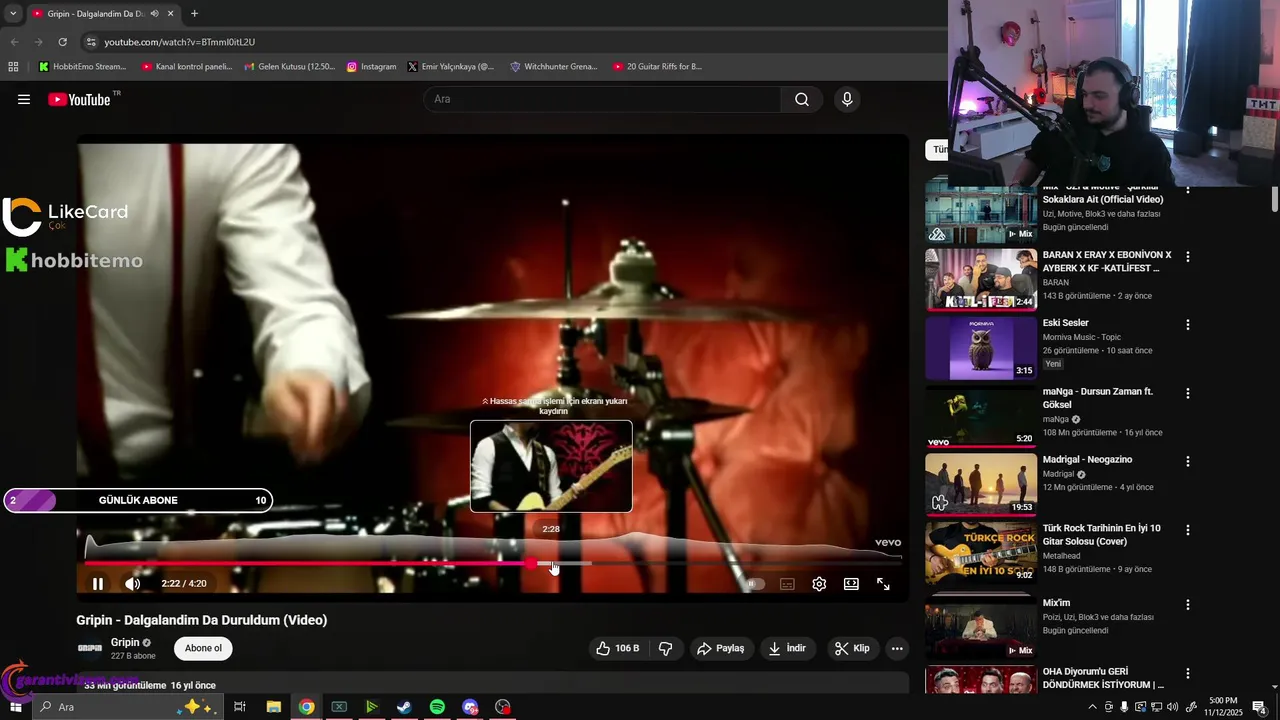1280x720 pixels.
Task: Click the red playhead scrubber dot
Action: tap(531, 563)
